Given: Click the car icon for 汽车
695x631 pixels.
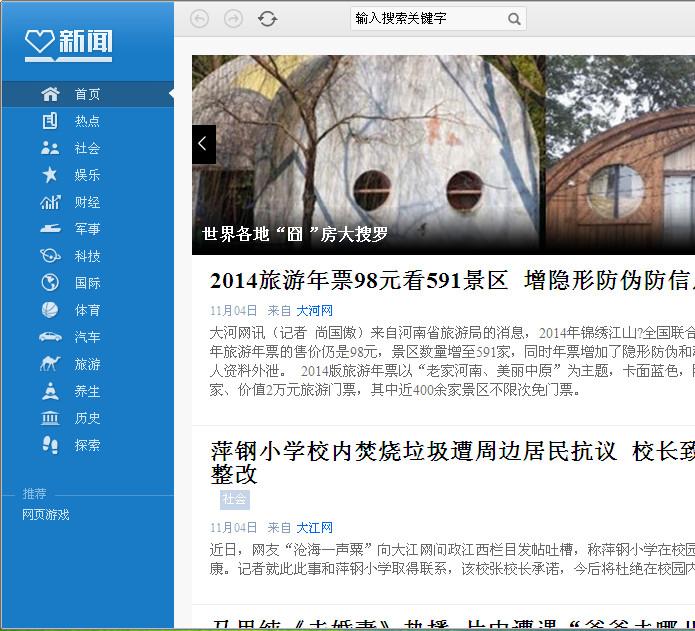Looking at the screenshot, I should [50, 337].
